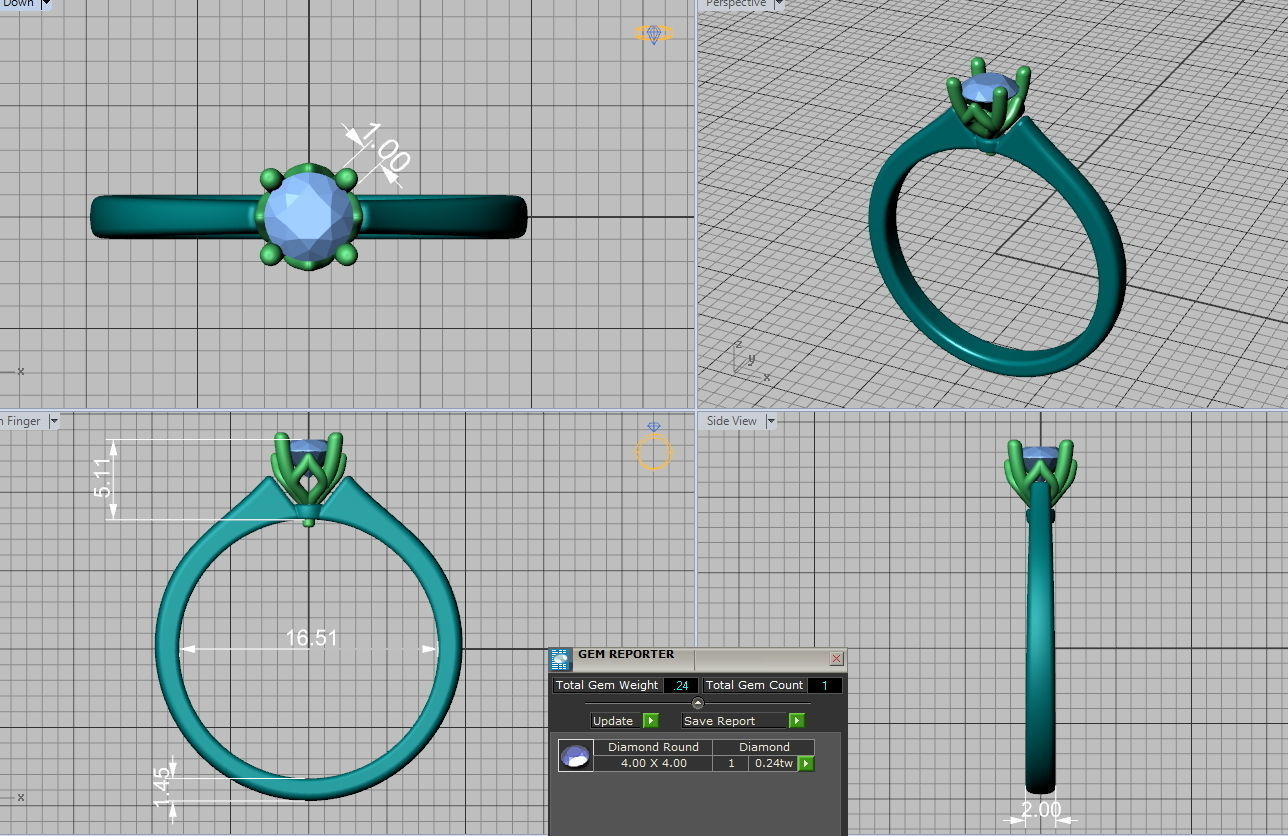Viewport: 1288px width, 836px height.
Task: Open the Side View viewport dropdown arrow
Action: (770, 421)
